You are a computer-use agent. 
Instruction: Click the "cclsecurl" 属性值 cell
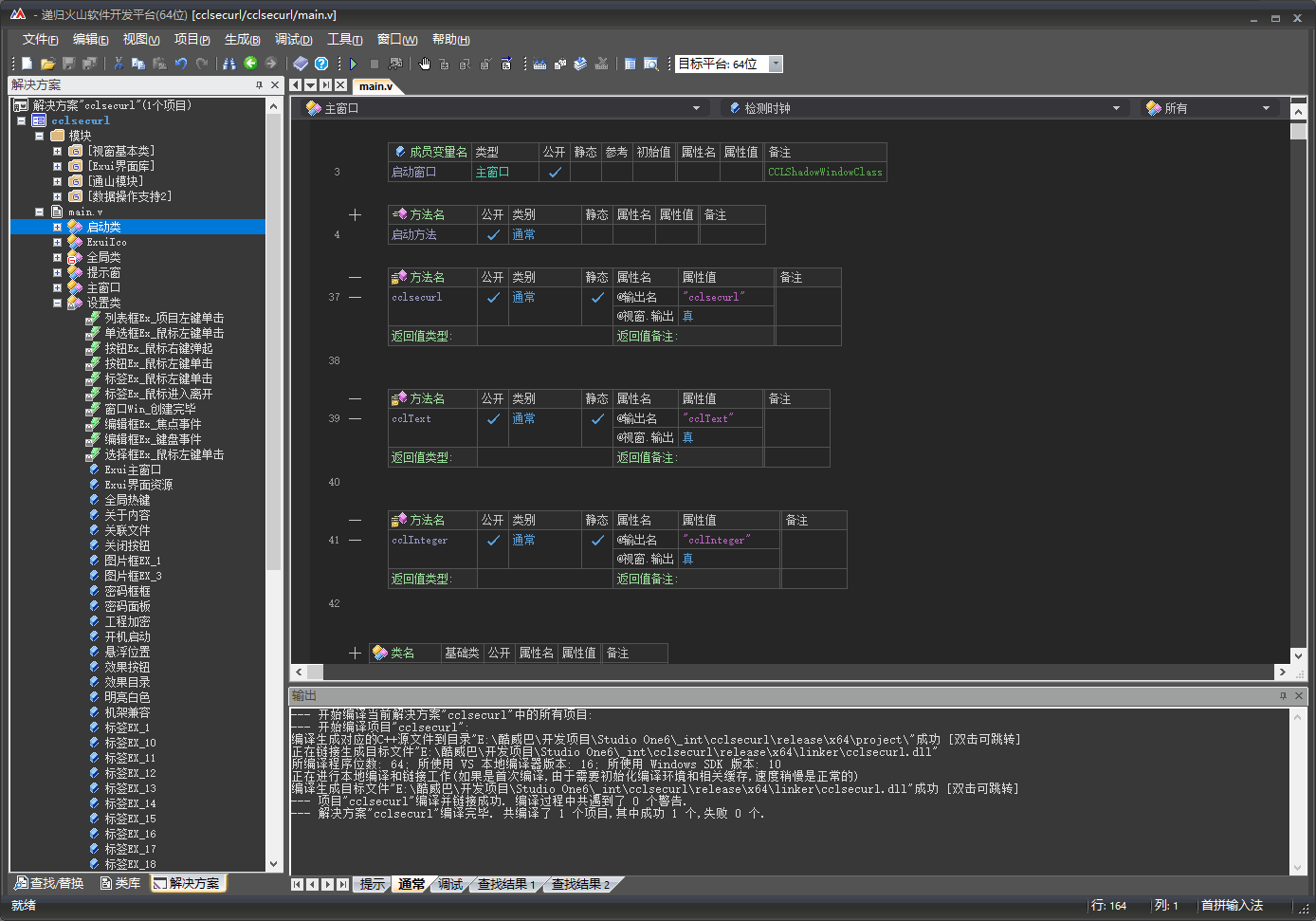click(726, 297)
